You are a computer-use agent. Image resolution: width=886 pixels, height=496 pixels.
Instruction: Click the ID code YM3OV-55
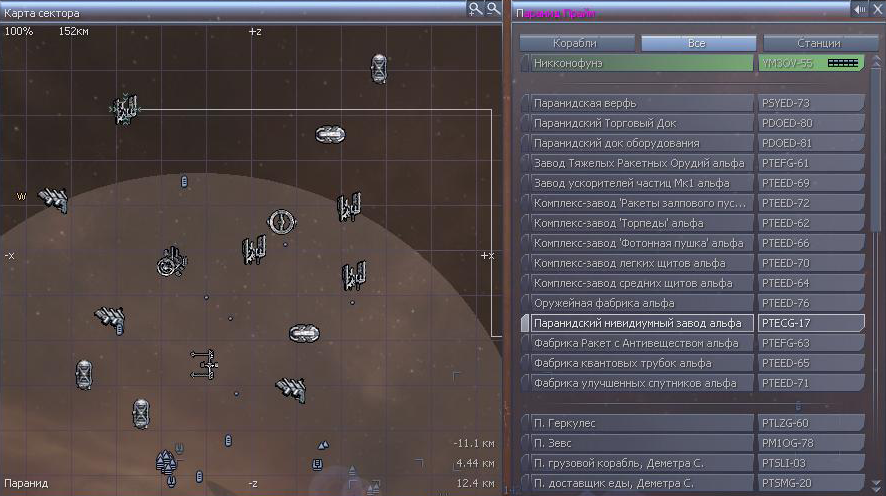787,63
